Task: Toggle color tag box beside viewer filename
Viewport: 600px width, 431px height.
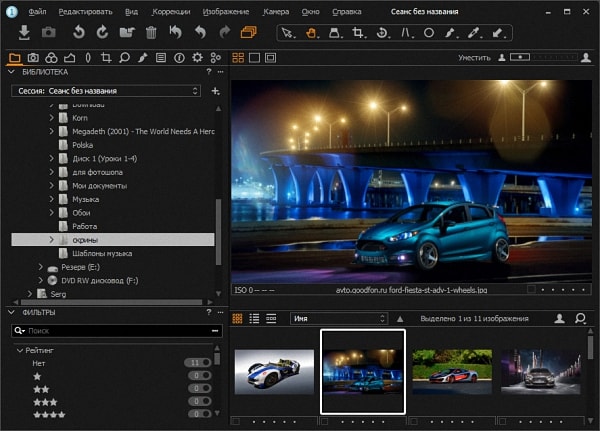Action: tap(531, 289)
